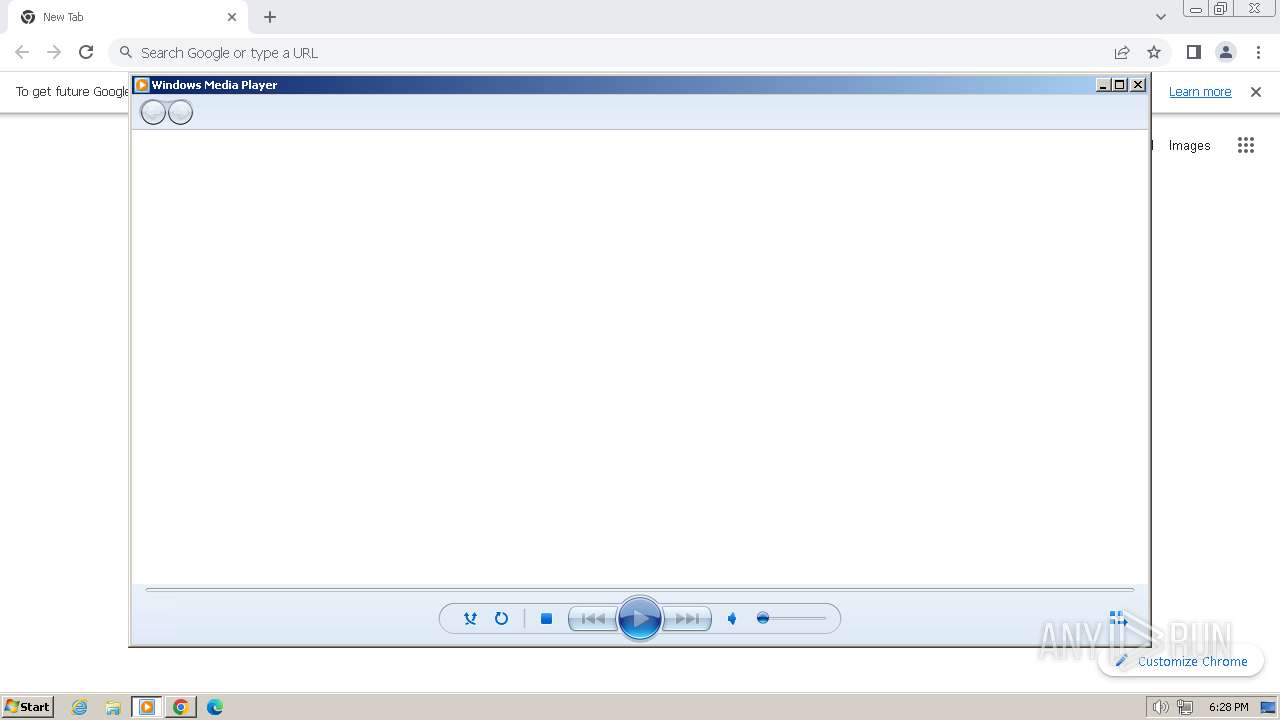
Task: Bookmark this tab with star icon
Action: click(x=1154, y=52)
